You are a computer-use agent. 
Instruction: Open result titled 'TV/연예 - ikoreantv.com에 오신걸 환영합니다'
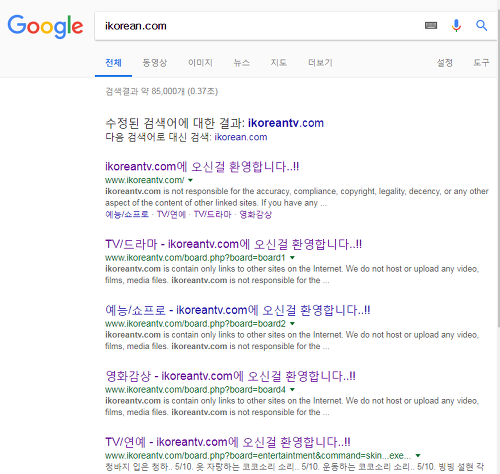pos(228,442)
